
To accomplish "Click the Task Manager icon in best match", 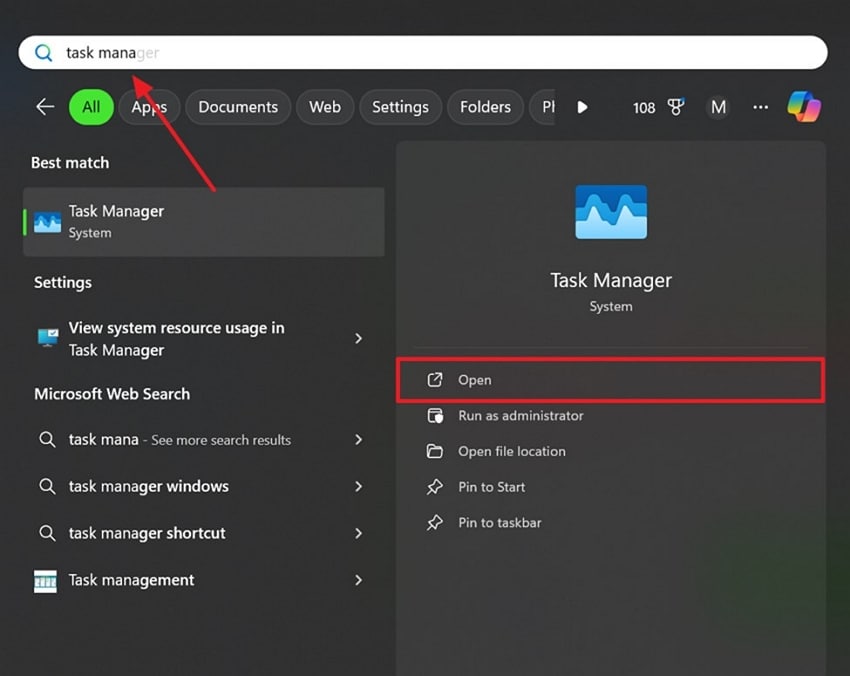I will coord(48,222).
